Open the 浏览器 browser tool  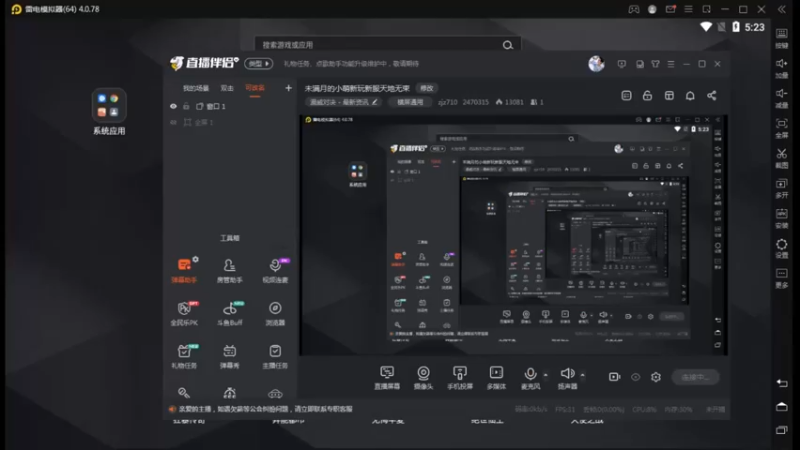click(x=275, y=313)
